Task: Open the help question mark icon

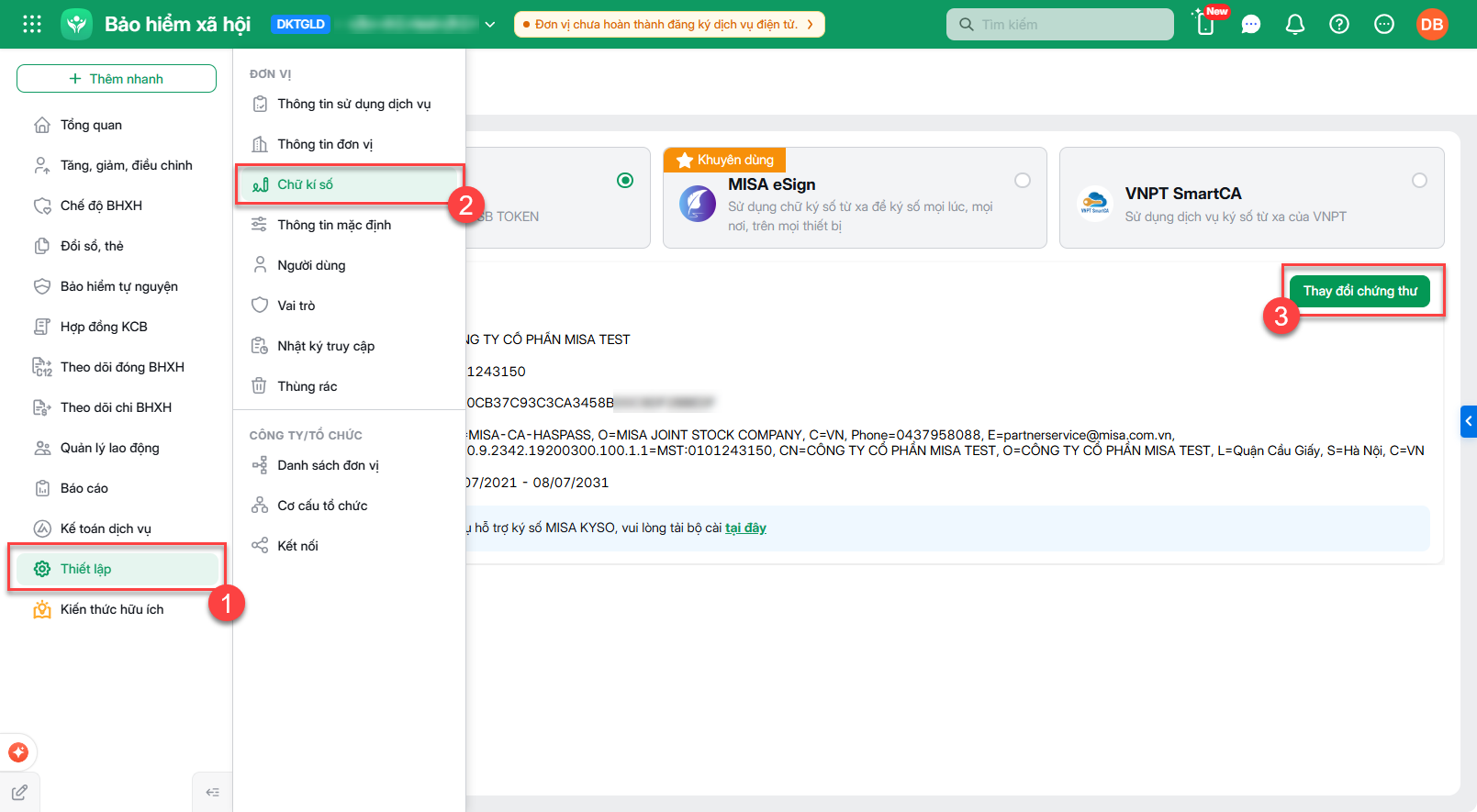Action: 1339,25
